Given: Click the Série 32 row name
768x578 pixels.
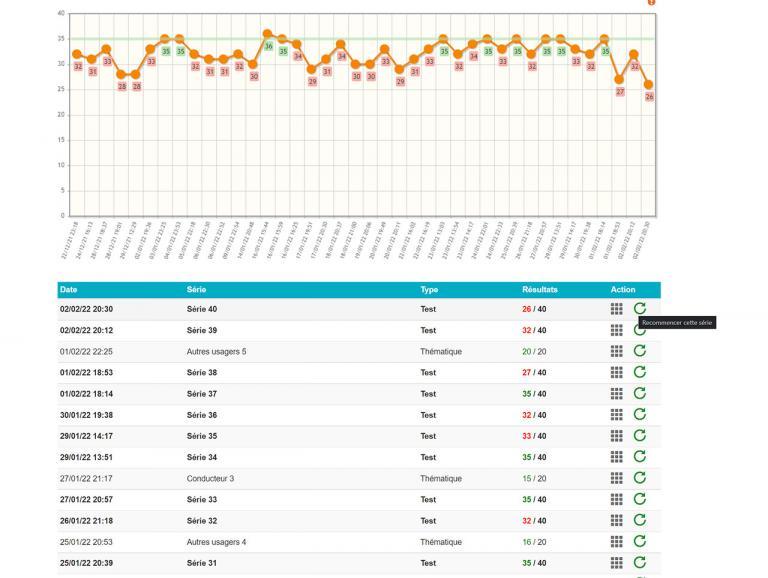Looking at the screenshot, I should tap(202, 520).
